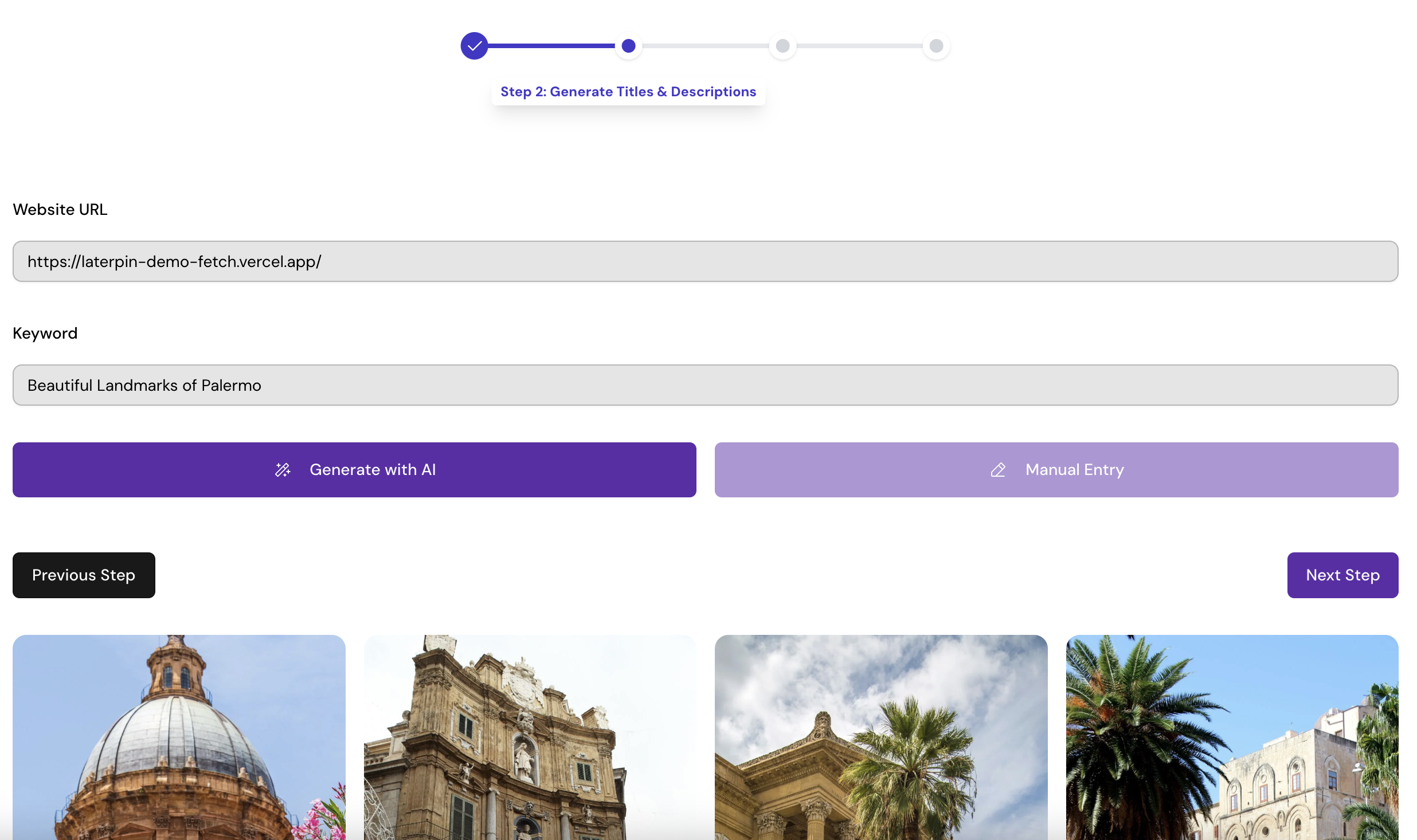The width and height of the screenshot is (1417, 840).
Task: Select the cathedral dome thumbnail
Action: tap(179, 737)
